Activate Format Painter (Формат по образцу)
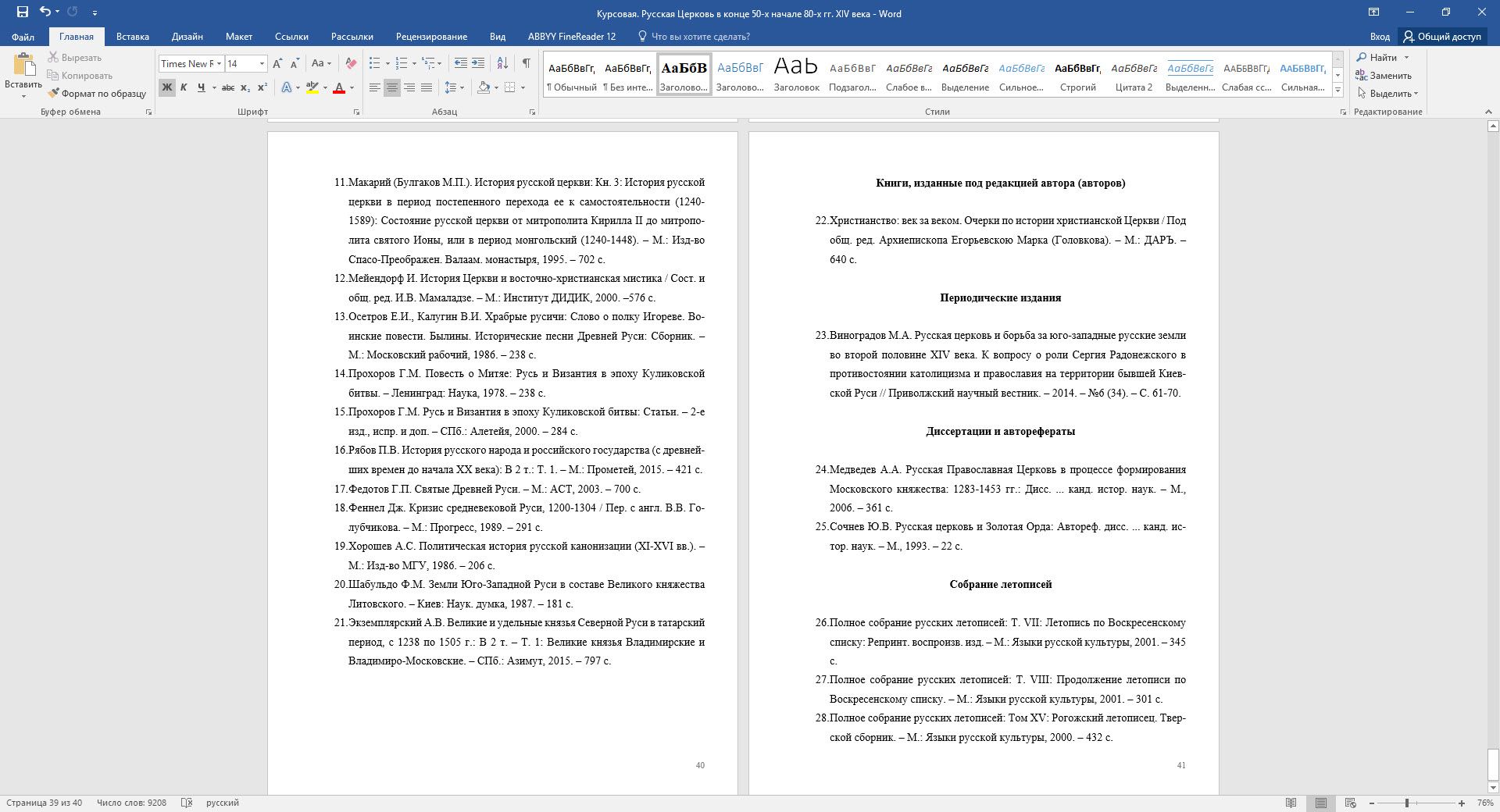Screen dimensions: 1500x812 coord(97,94)
